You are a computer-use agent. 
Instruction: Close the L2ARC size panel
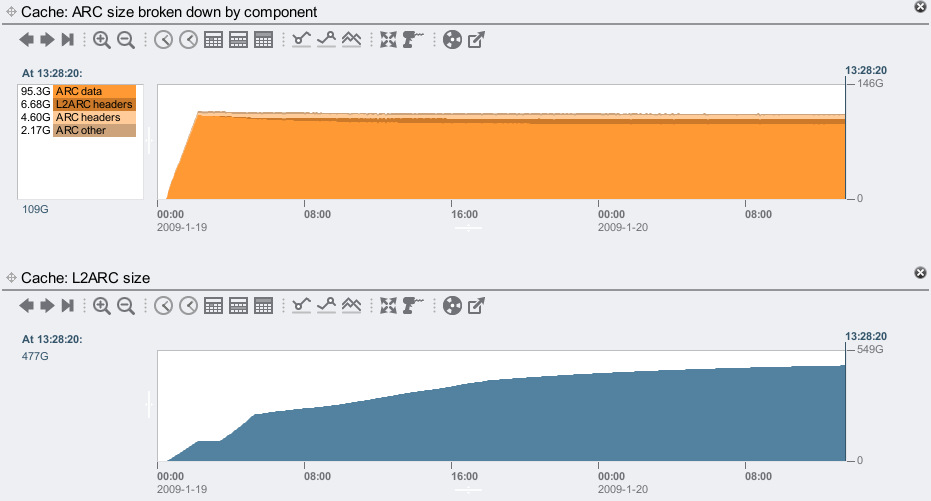[x=920, y=272]
